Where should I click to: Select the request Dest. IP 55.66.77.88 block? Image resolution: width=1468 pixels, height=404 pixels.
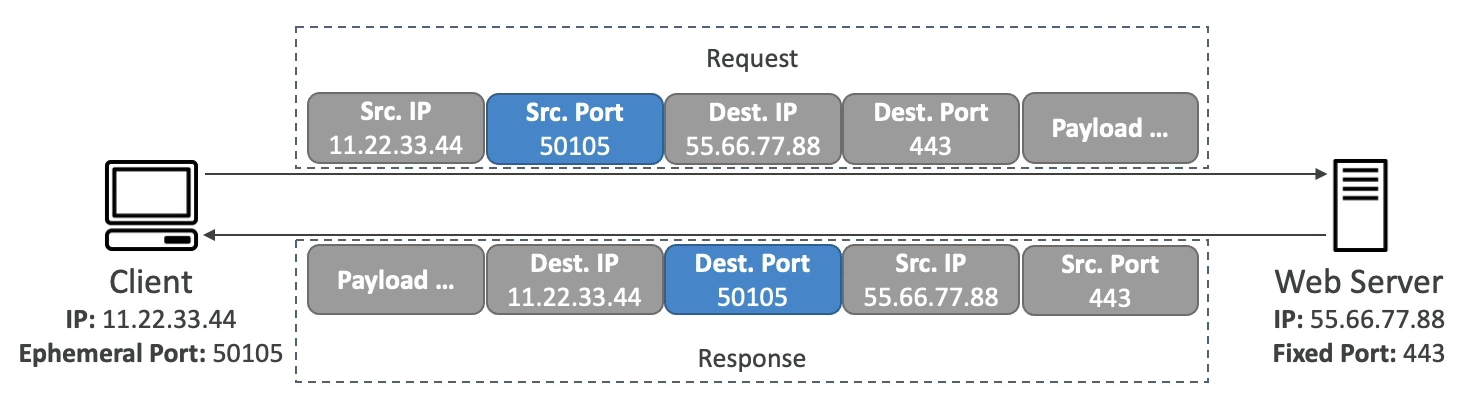[x=753, y=129]
